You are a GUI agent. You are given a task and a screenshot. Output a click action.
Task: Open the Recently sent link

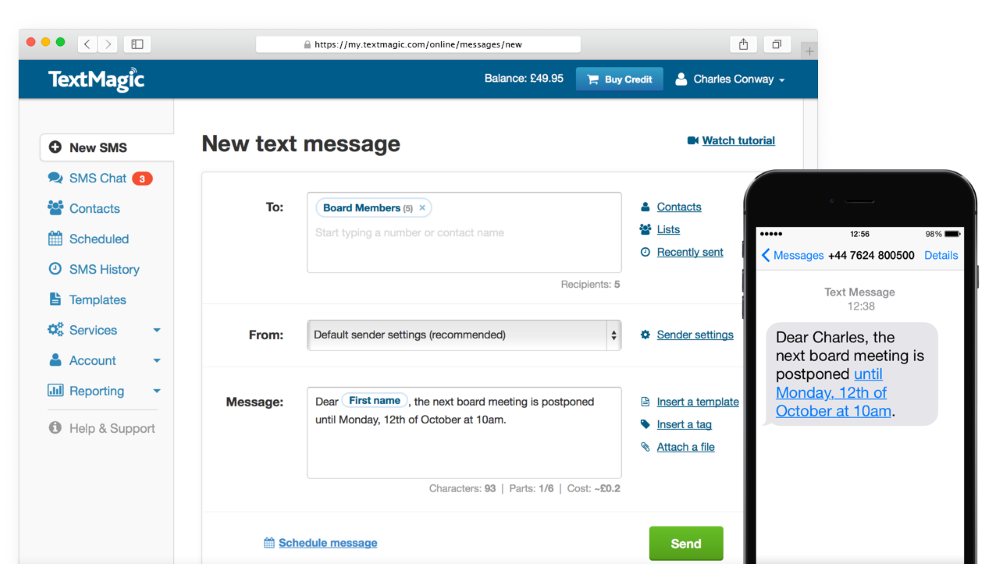690,252
